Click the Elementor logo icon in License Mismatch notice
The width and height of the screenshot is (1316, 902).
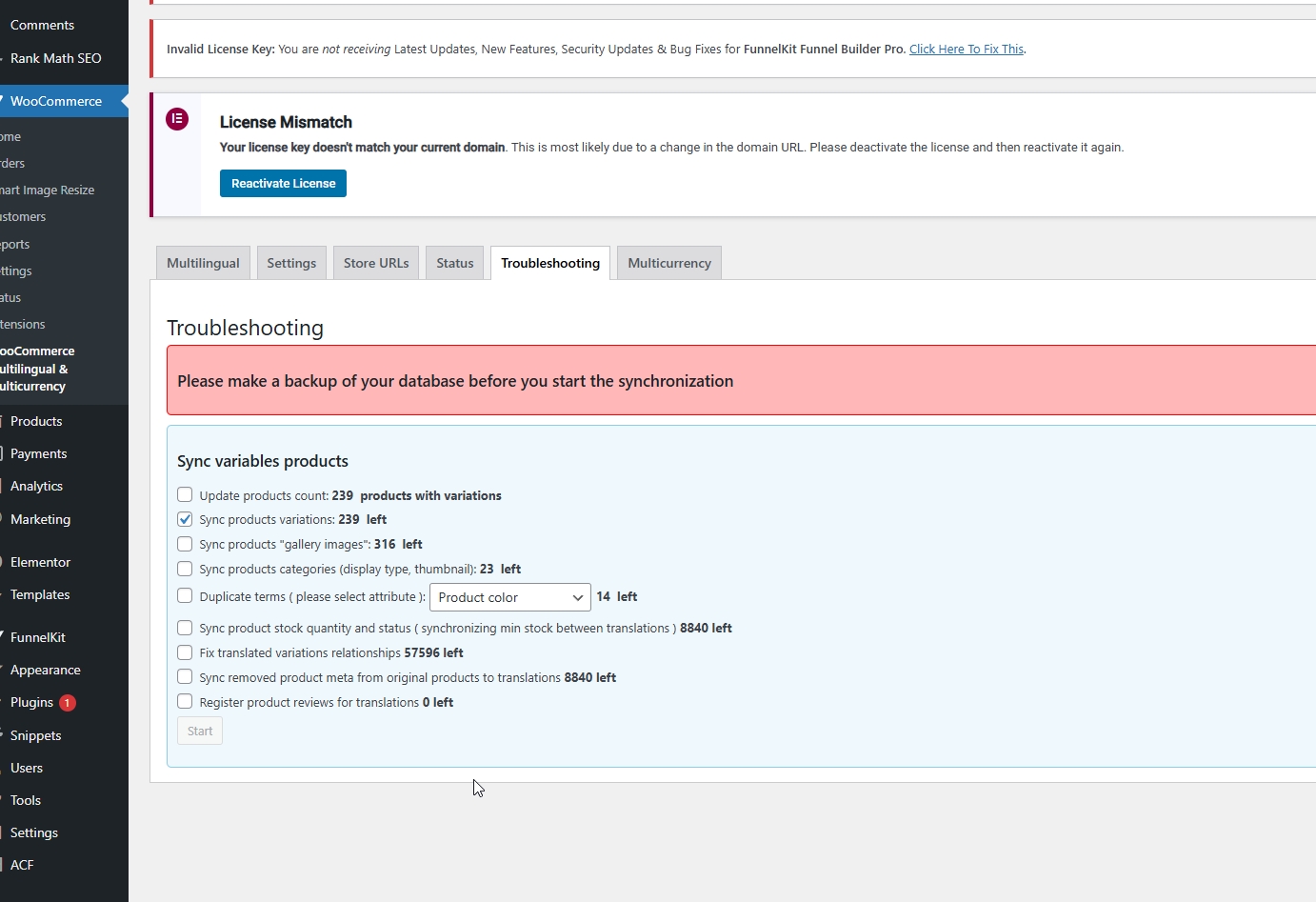click(x=177, y=119)
